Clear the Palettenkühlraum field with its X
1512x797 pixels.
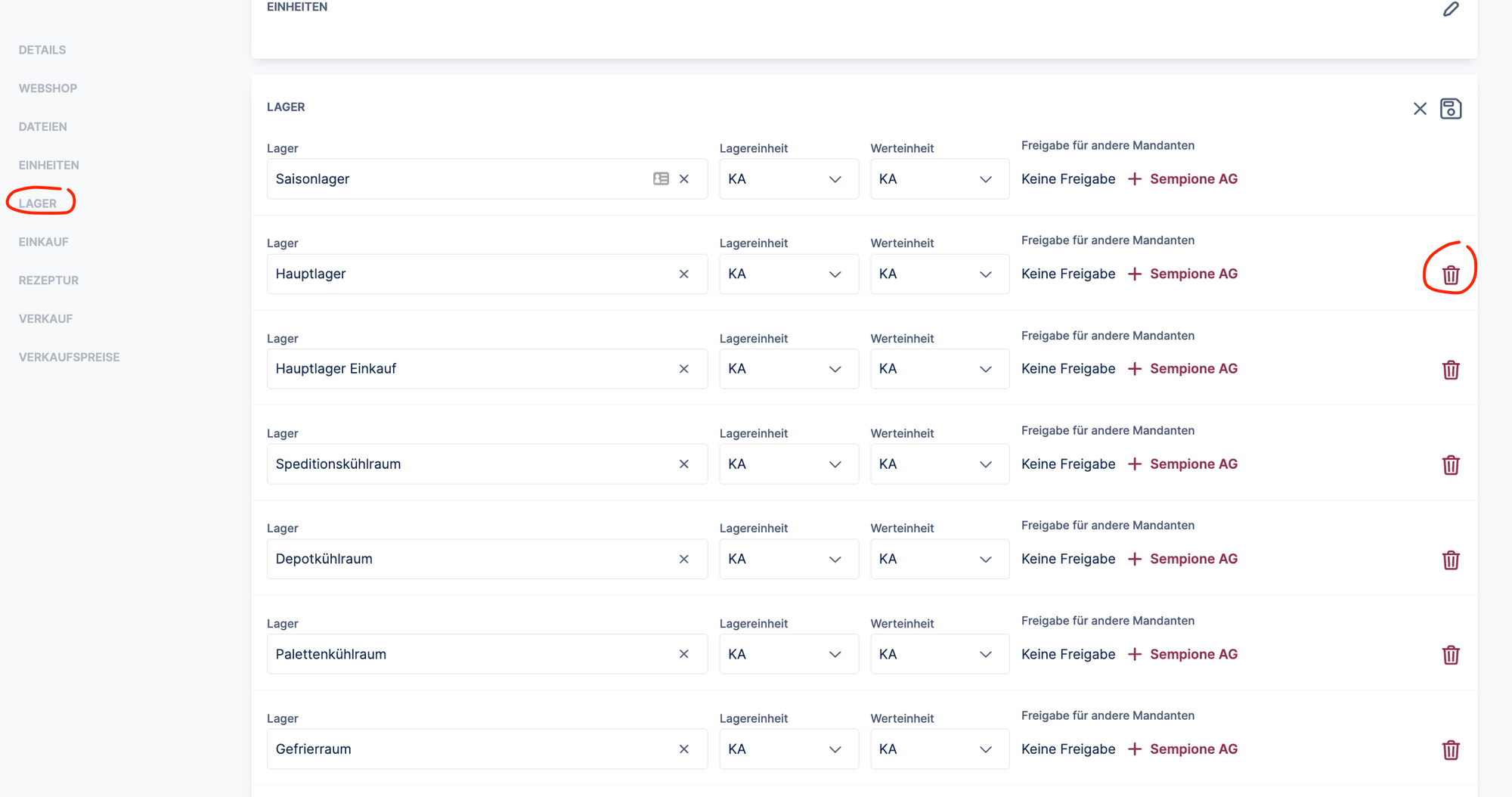click(x=683, y=654)
